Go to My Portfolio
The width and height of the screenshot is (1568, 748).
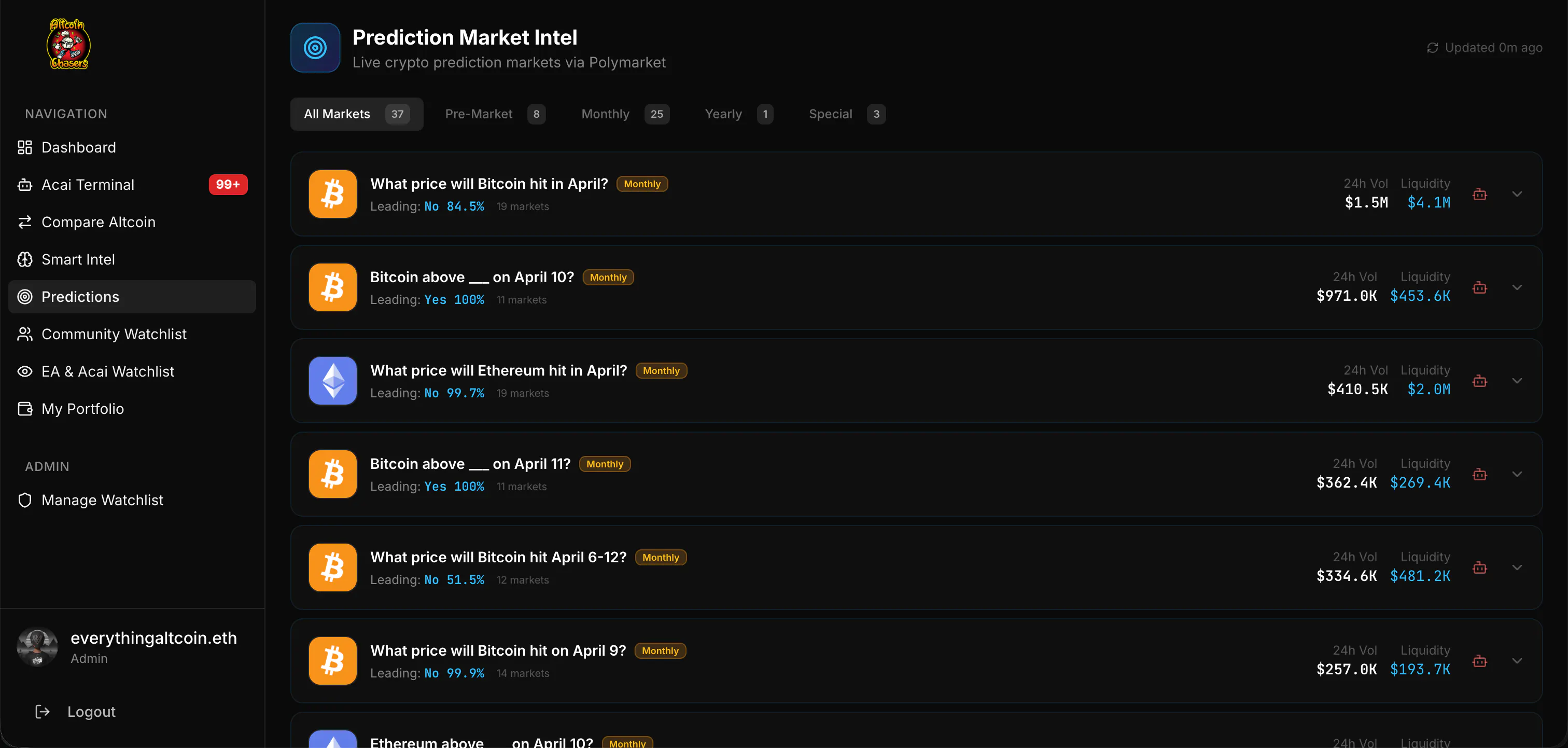[x=132, y=409]
